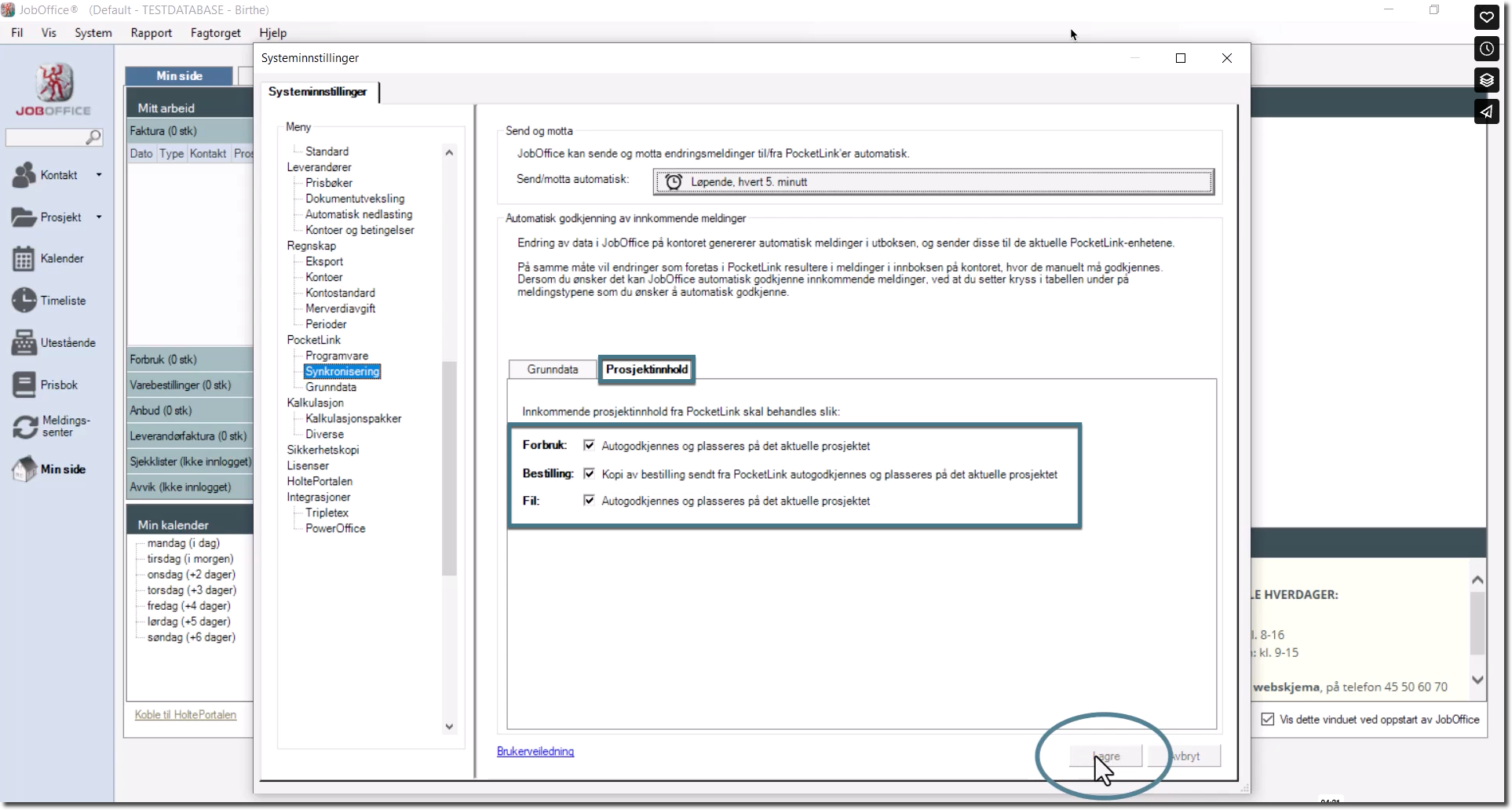Toggle Bestilling autogodkjennes checkbox

point(589,473)
